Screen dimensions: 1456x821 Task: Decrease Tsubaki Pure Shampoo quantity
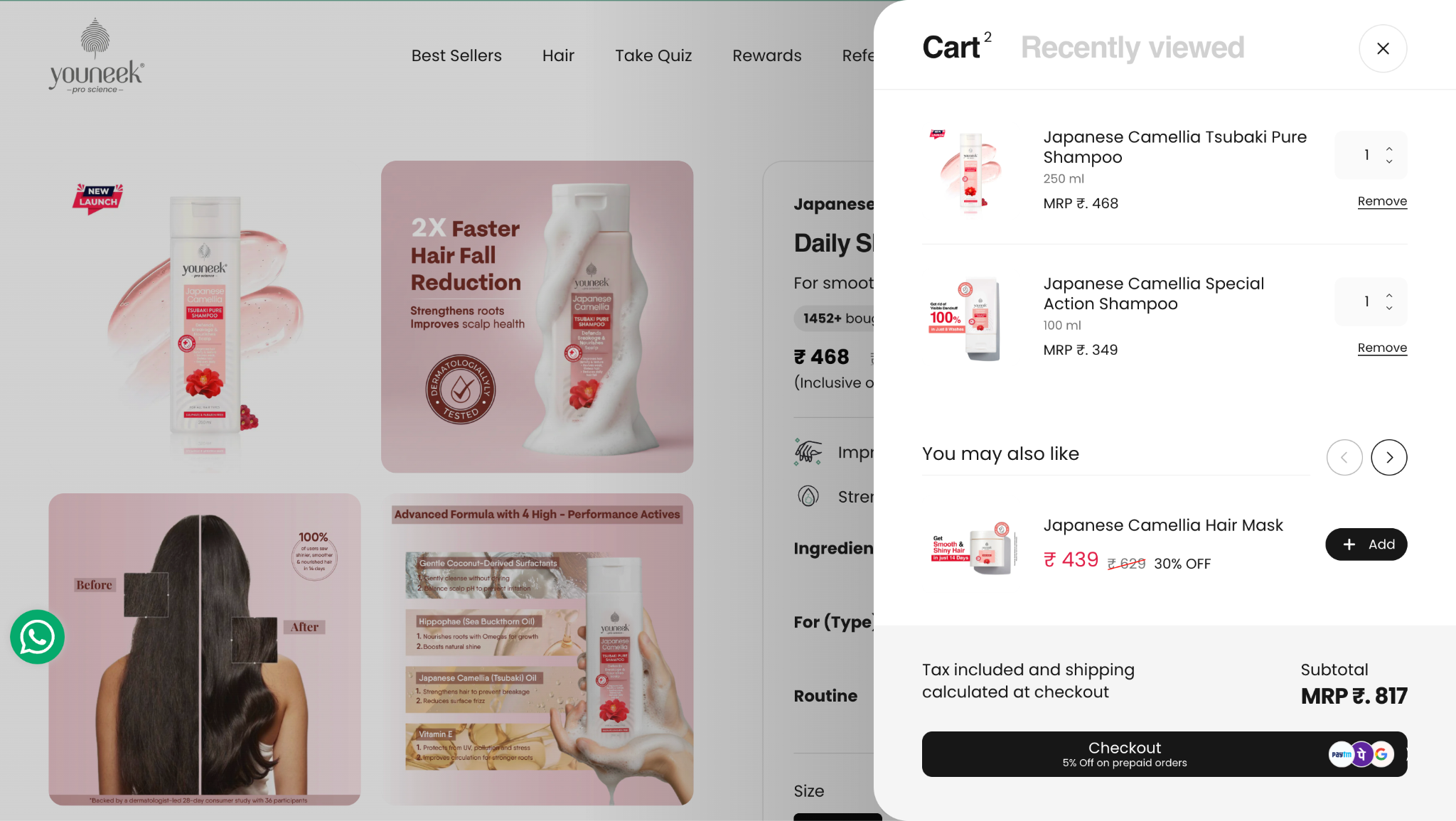[1389, 162]
